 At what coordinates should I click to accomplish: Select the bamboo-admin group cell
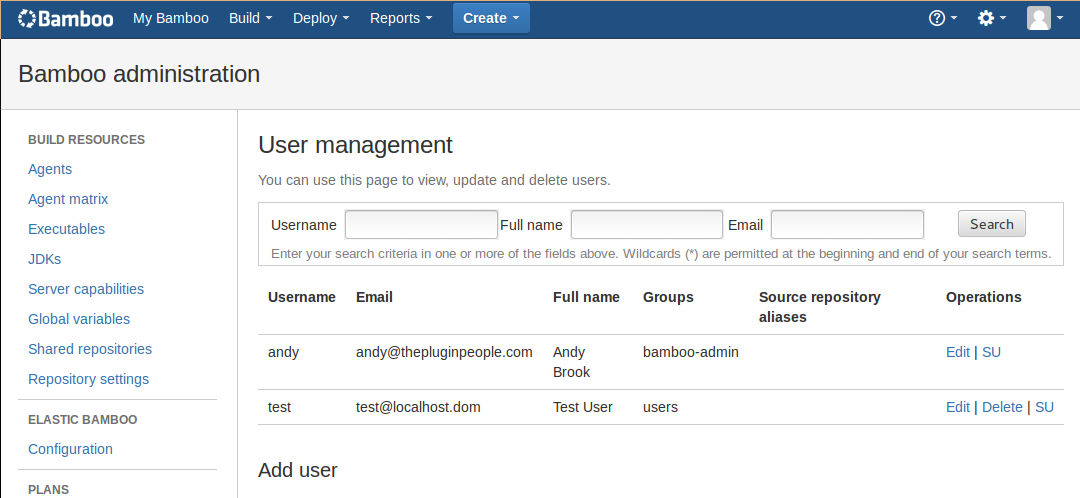(691, 352)
